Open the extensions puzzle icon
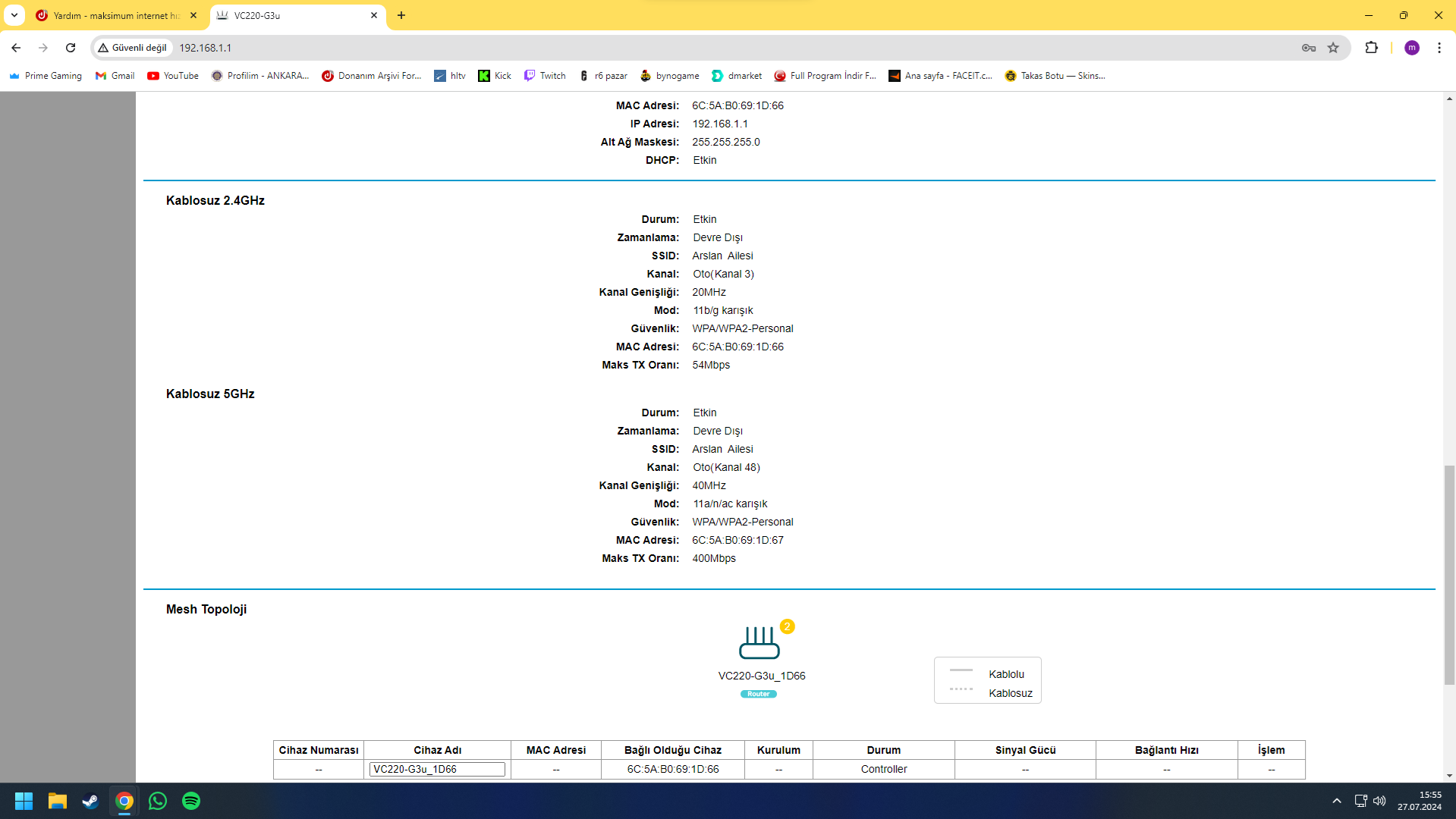1456x819 pixels. coord(1371,48)
